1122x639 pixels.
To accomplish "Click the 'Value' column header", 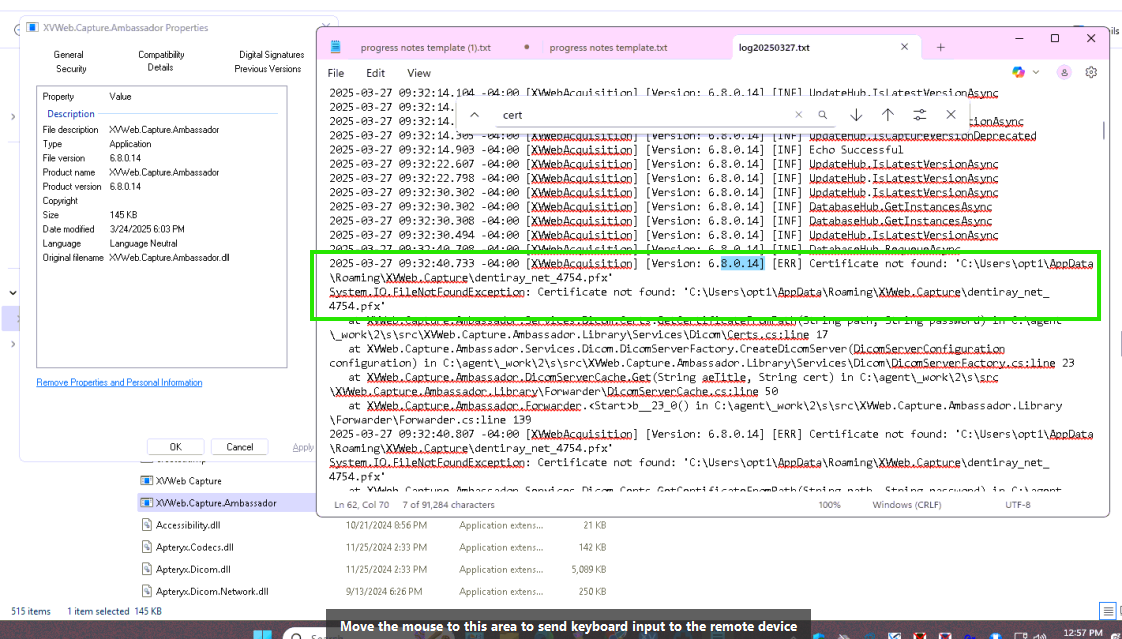I will pyautogui.click(x=120, y=97).
